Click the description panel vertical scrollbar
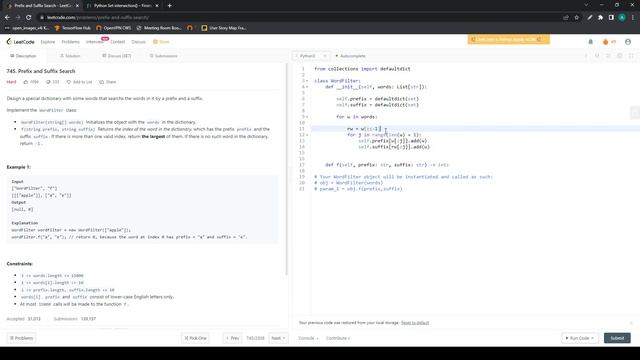Screen dimensions: 640x360 coord(287,169)
